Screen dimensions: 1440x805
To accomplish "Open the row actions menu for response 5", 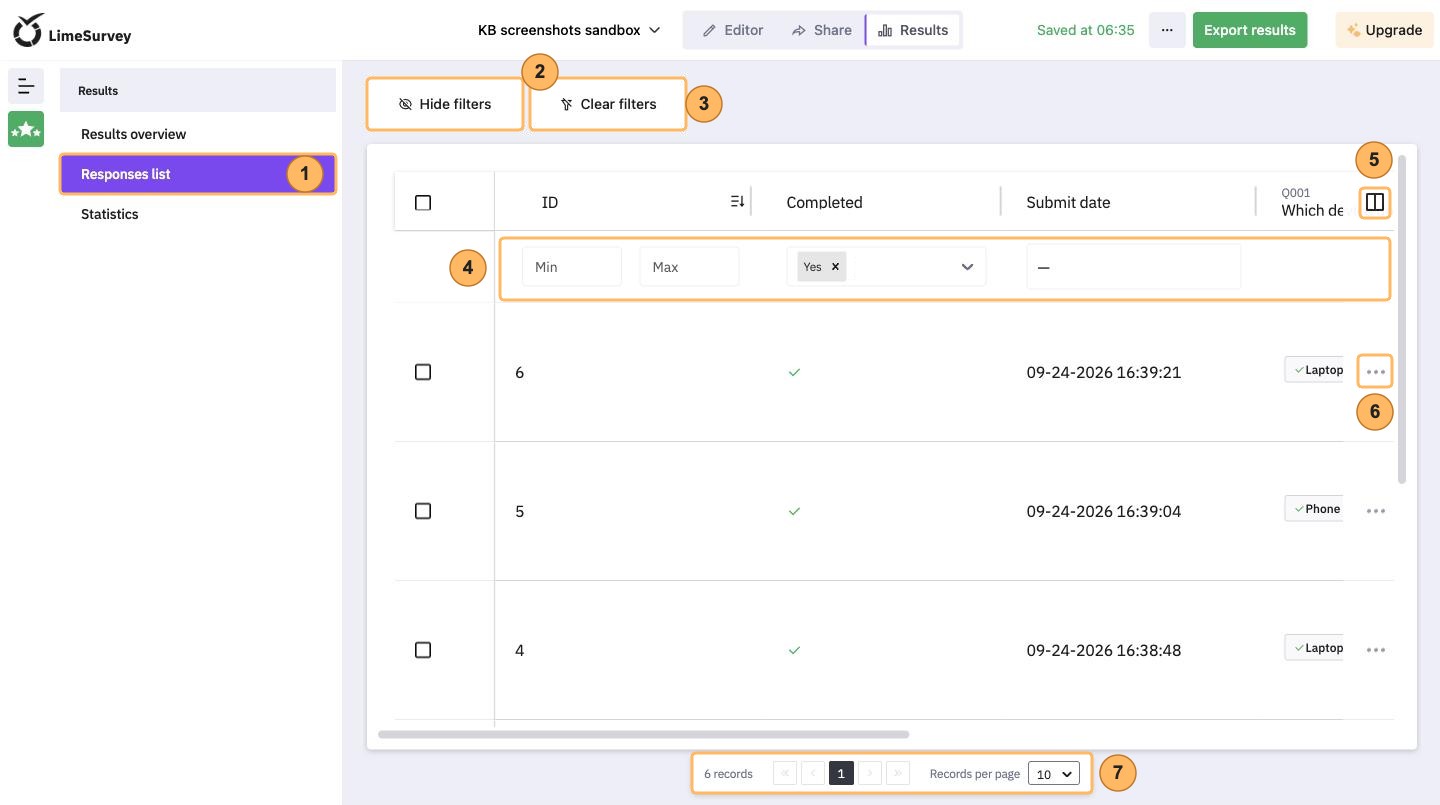I will [x=1376, y=511].
